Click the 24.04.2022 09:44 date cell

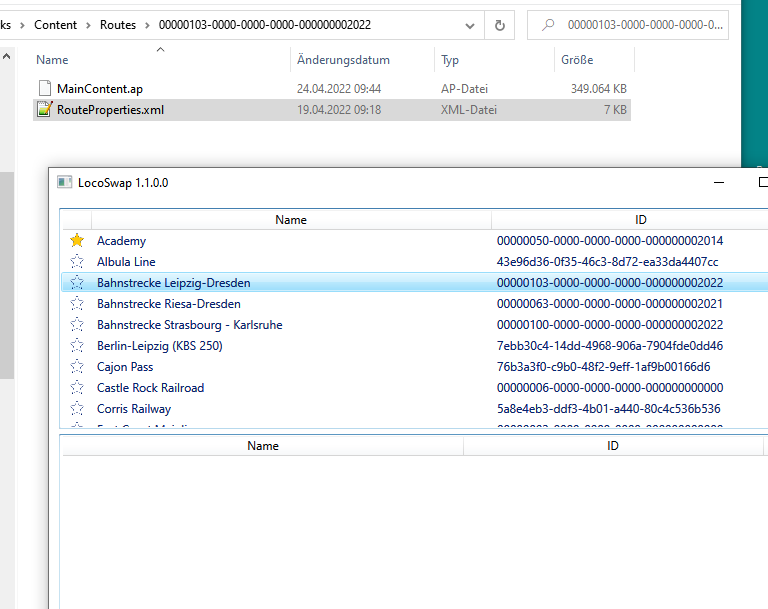[x=338, y=89]
